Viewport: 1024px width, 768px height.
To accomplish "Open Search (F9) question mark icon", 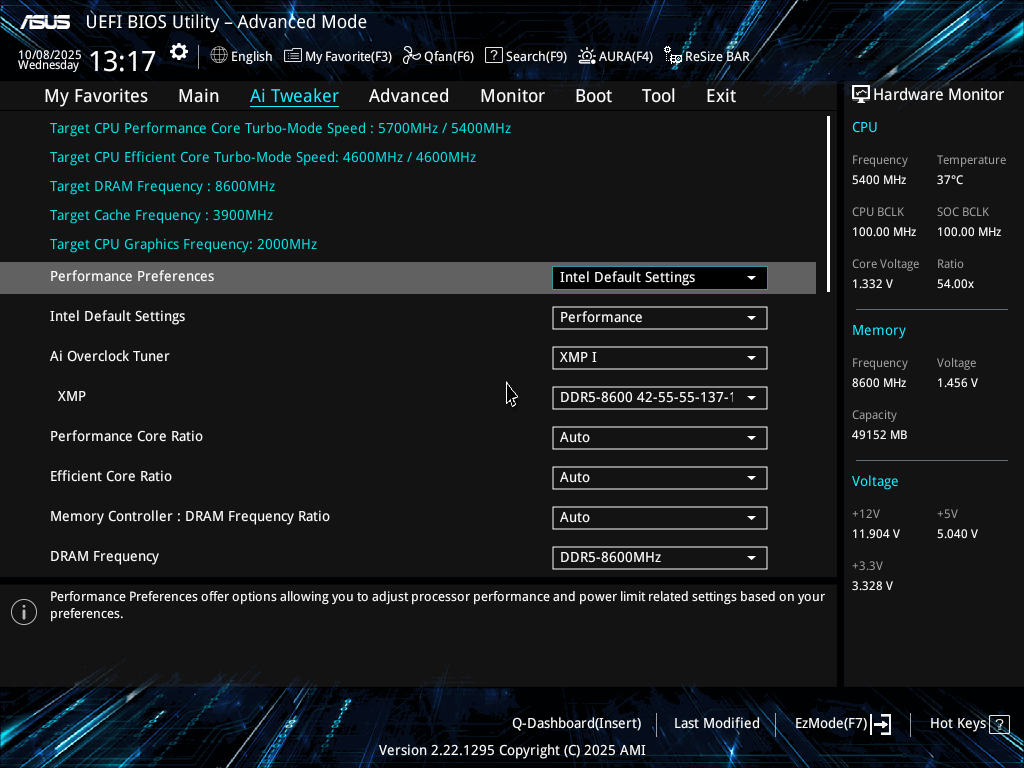I will click(x=493, y=56).
